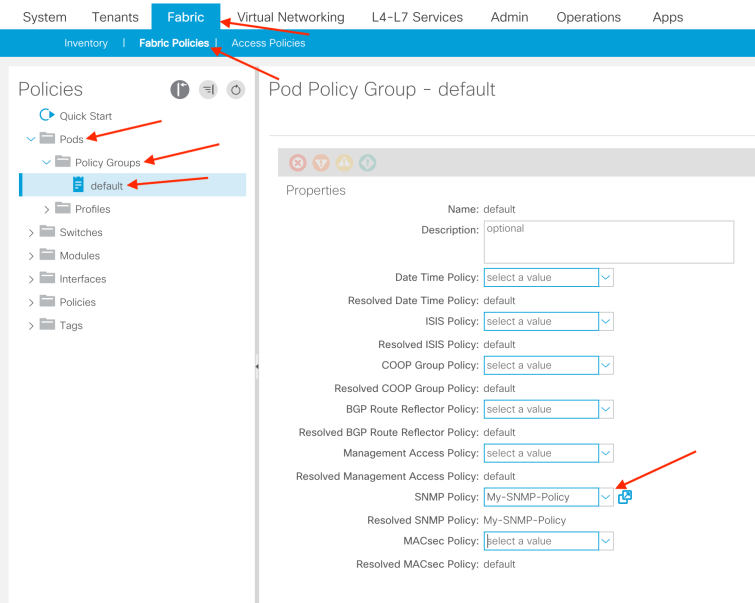Go to Inventory submenu

pyautogui.click(x=86, y=43)
